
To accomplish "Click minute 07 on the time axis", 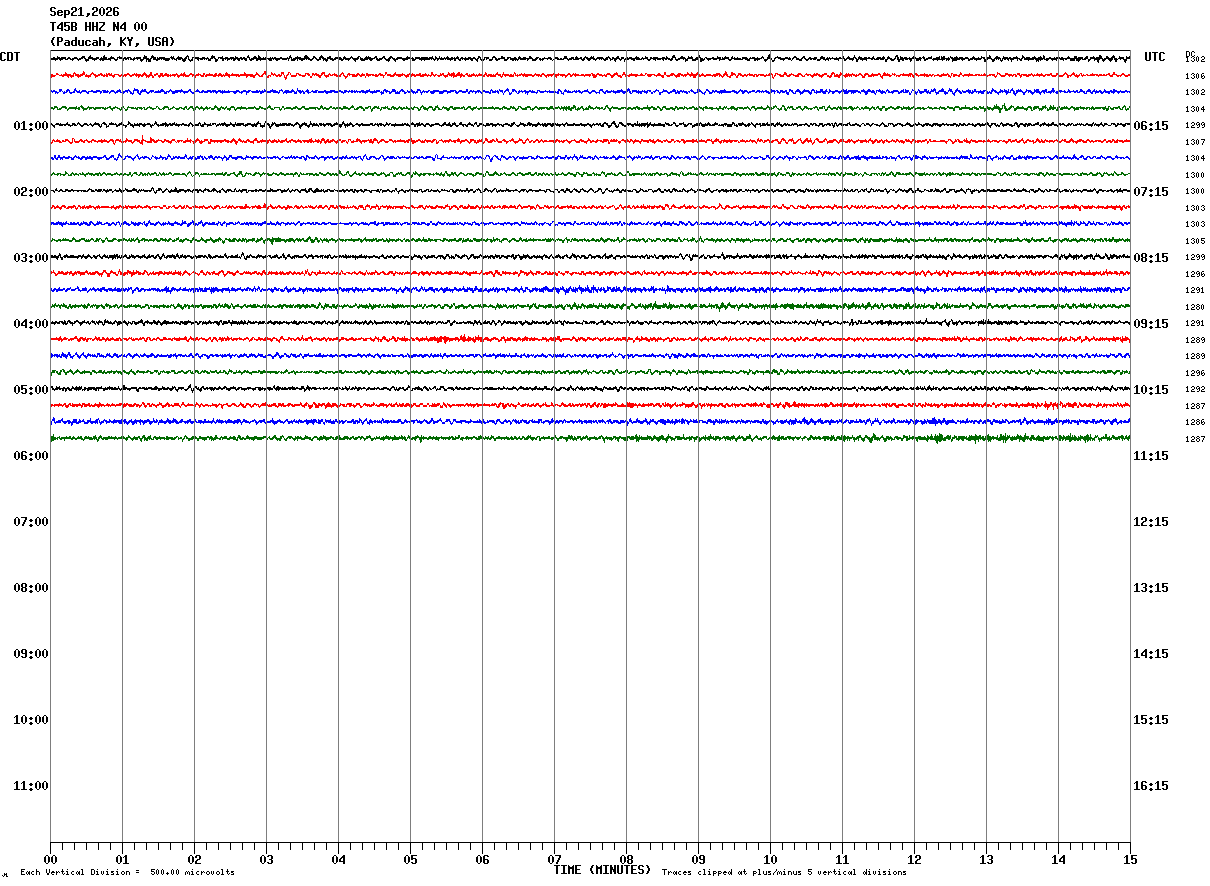I will pos(554,860).
